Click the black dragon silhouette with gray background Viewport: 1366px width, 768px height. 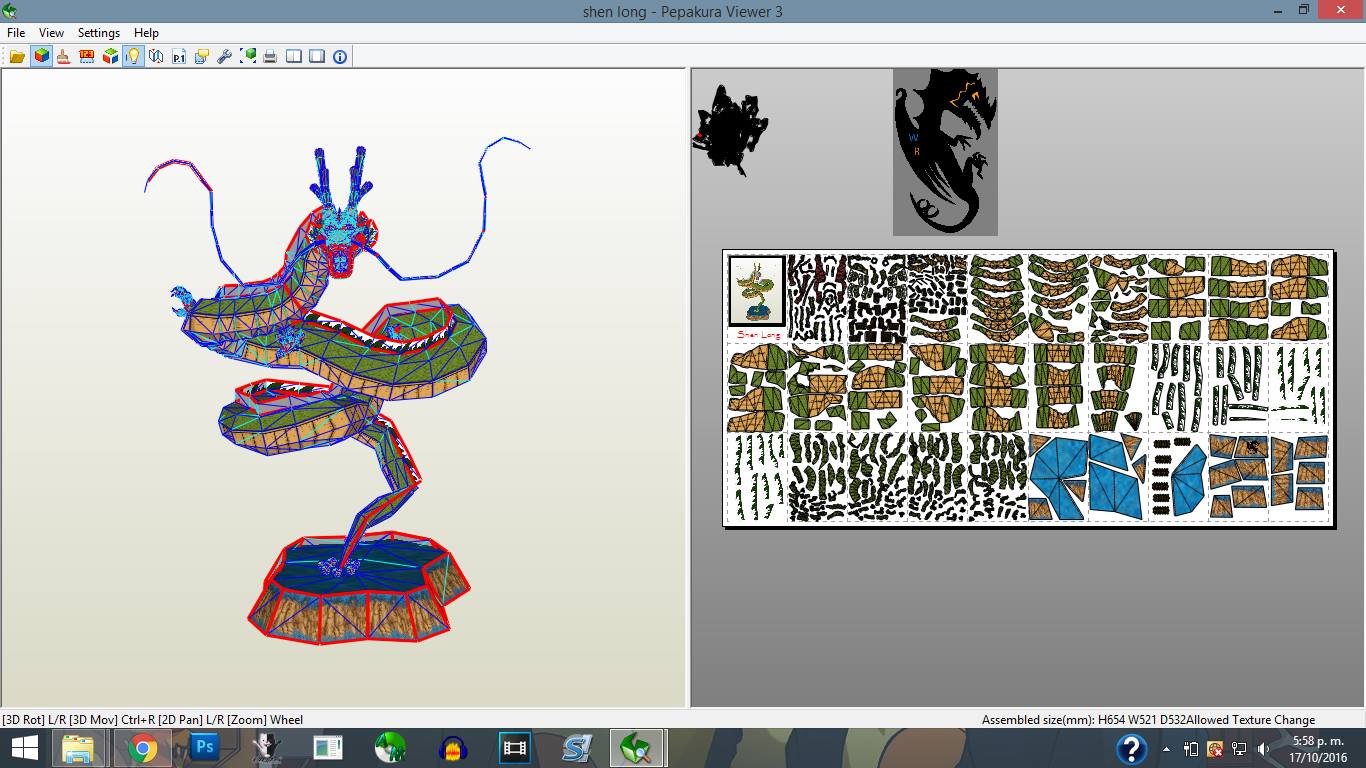pyautogui.click(x=945, y=152)
